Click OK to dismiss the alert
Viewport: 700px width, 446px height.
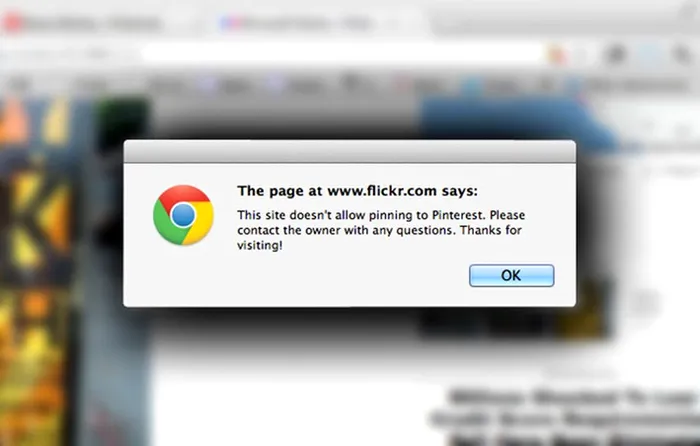[x=511, y=275]
